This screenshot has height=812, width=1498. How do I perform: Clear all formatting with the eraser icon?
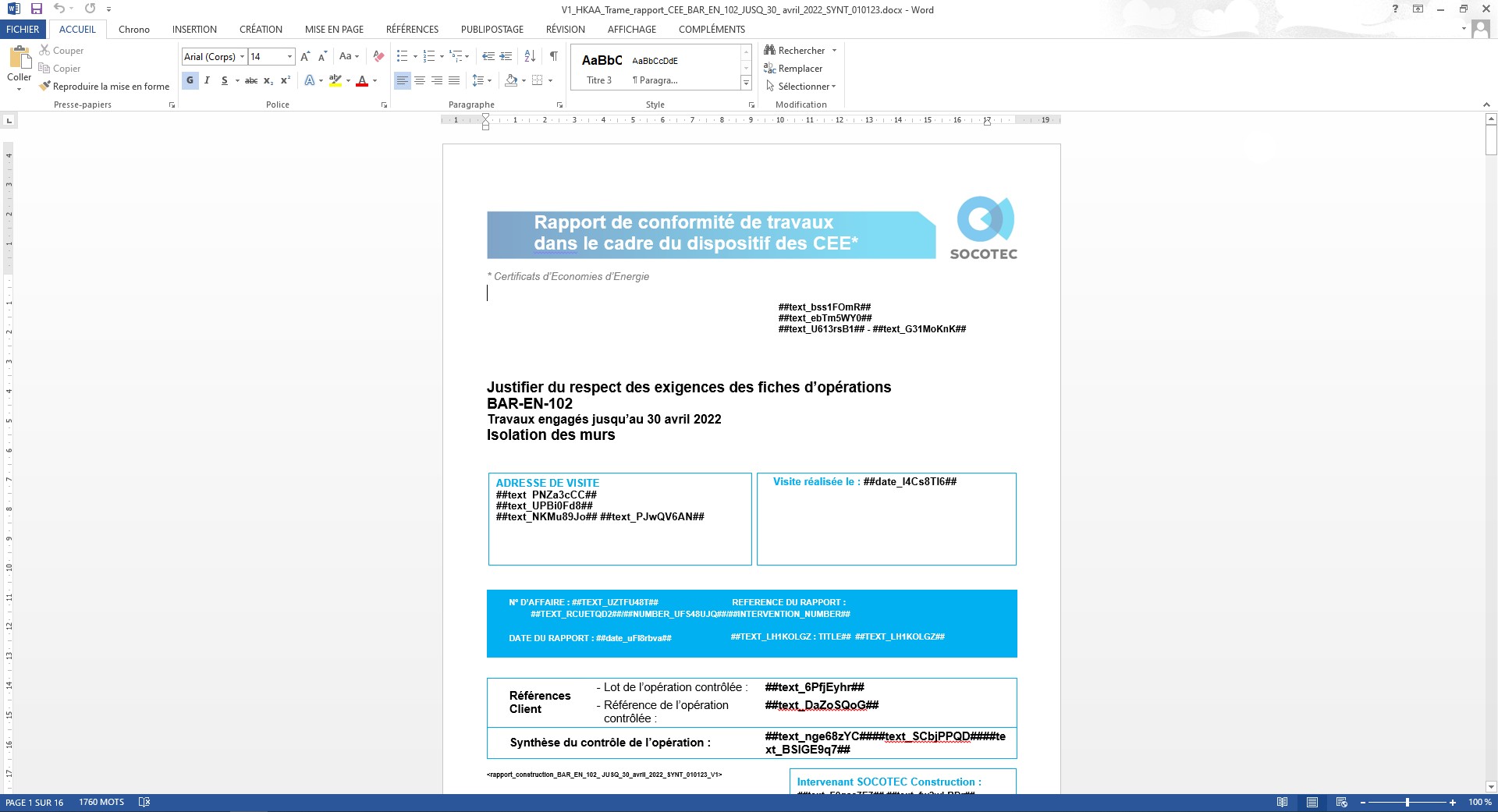[378, 56]
